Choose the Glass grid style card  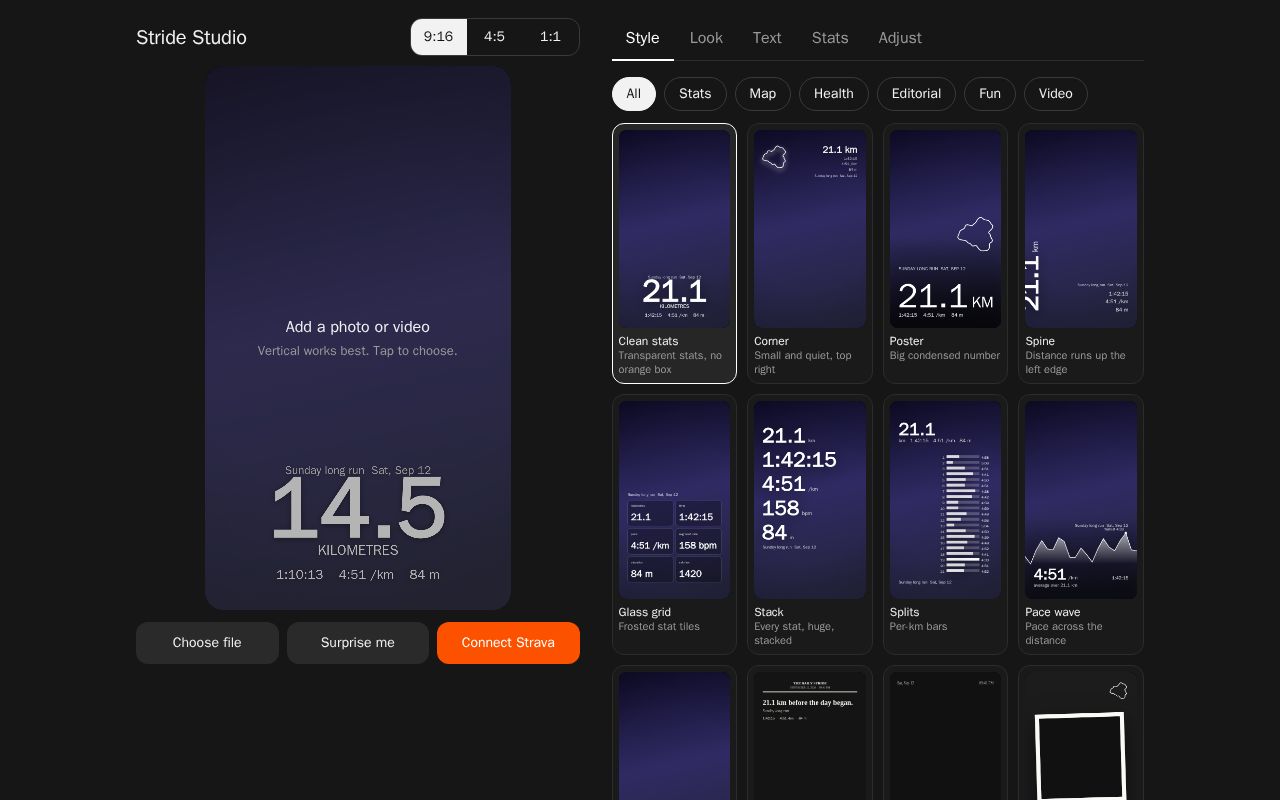[x=674, y=524]
